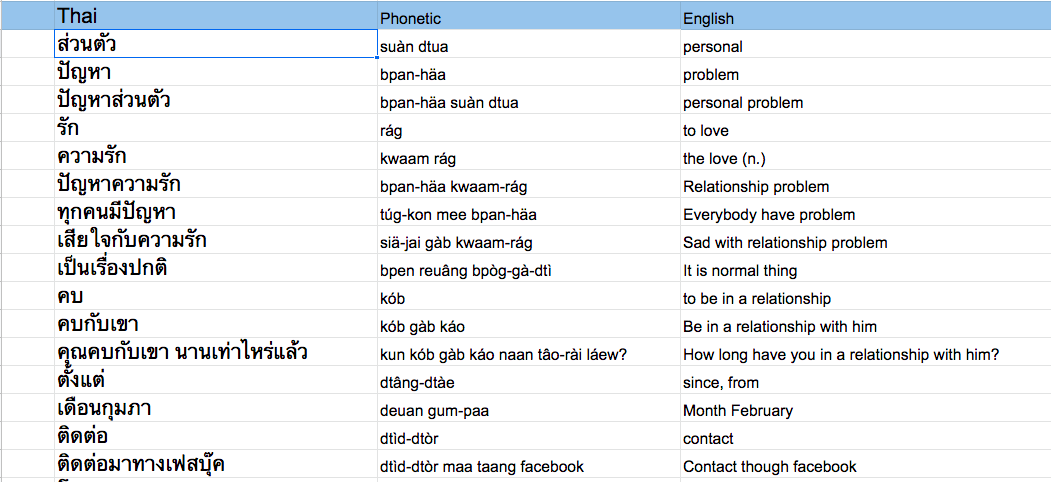Select the selected Thai cell ส่วนตัว
Screen dimensions: 1051x482
click(214, 44)
